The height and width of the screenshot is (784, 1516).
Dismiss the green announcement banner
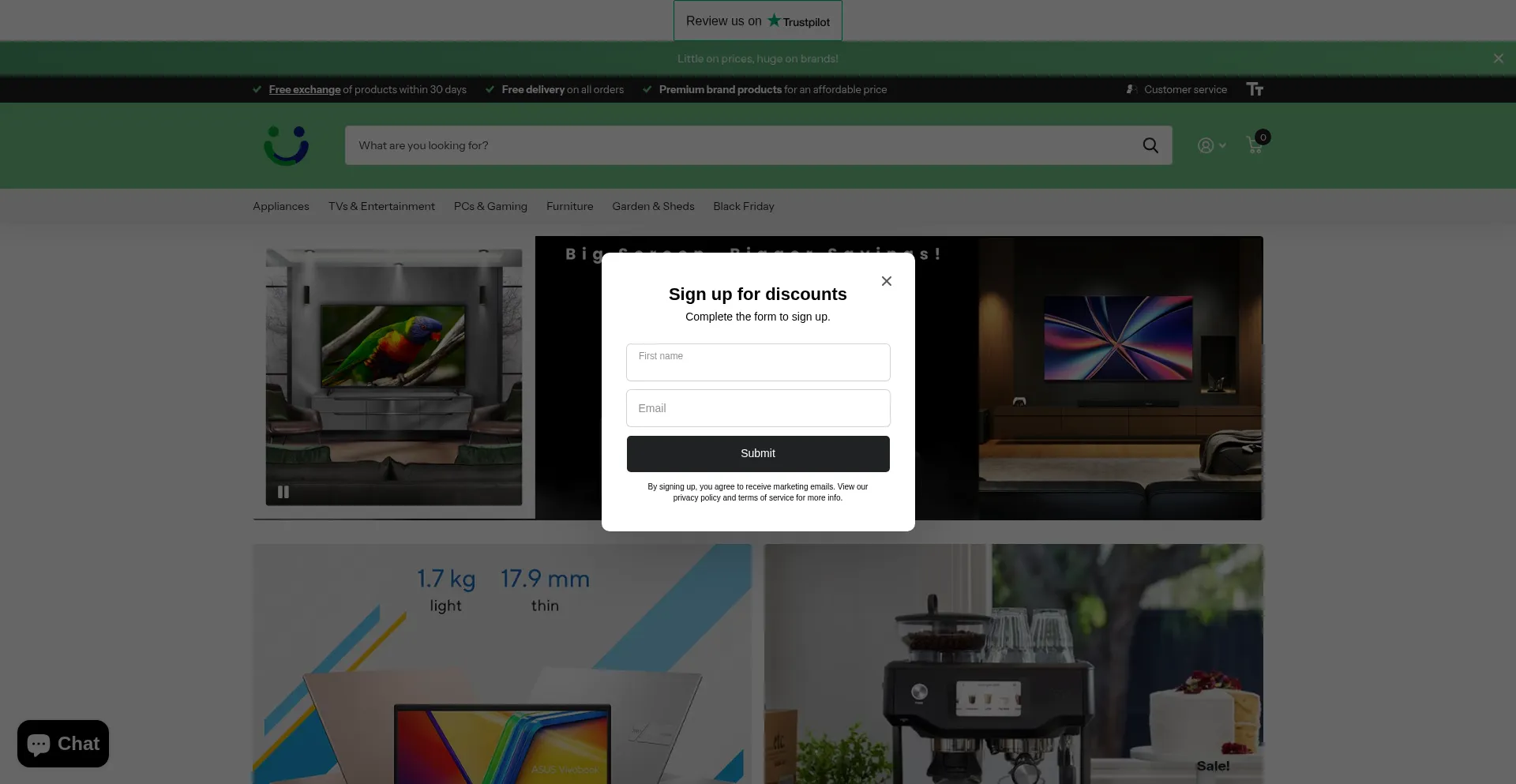click(x=1498, y=58)
